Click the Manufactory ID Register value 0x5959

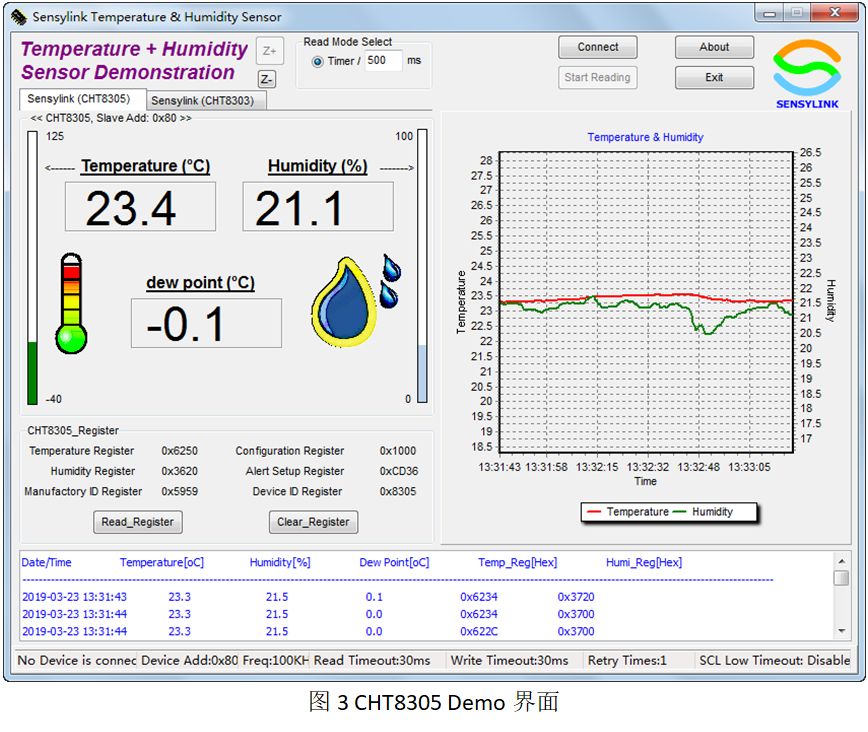click(179, 492)
